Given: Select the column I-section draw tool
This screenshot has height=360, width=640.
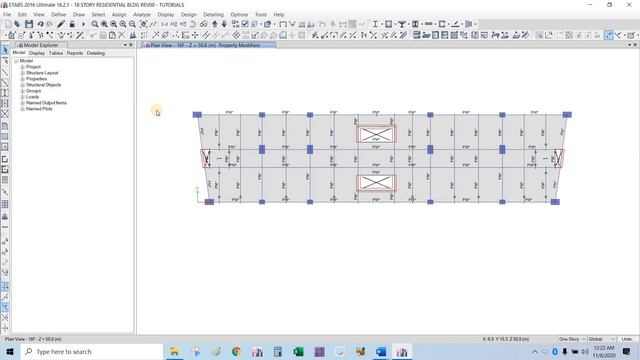Looking at the screenshot, I should coord(5,93).
